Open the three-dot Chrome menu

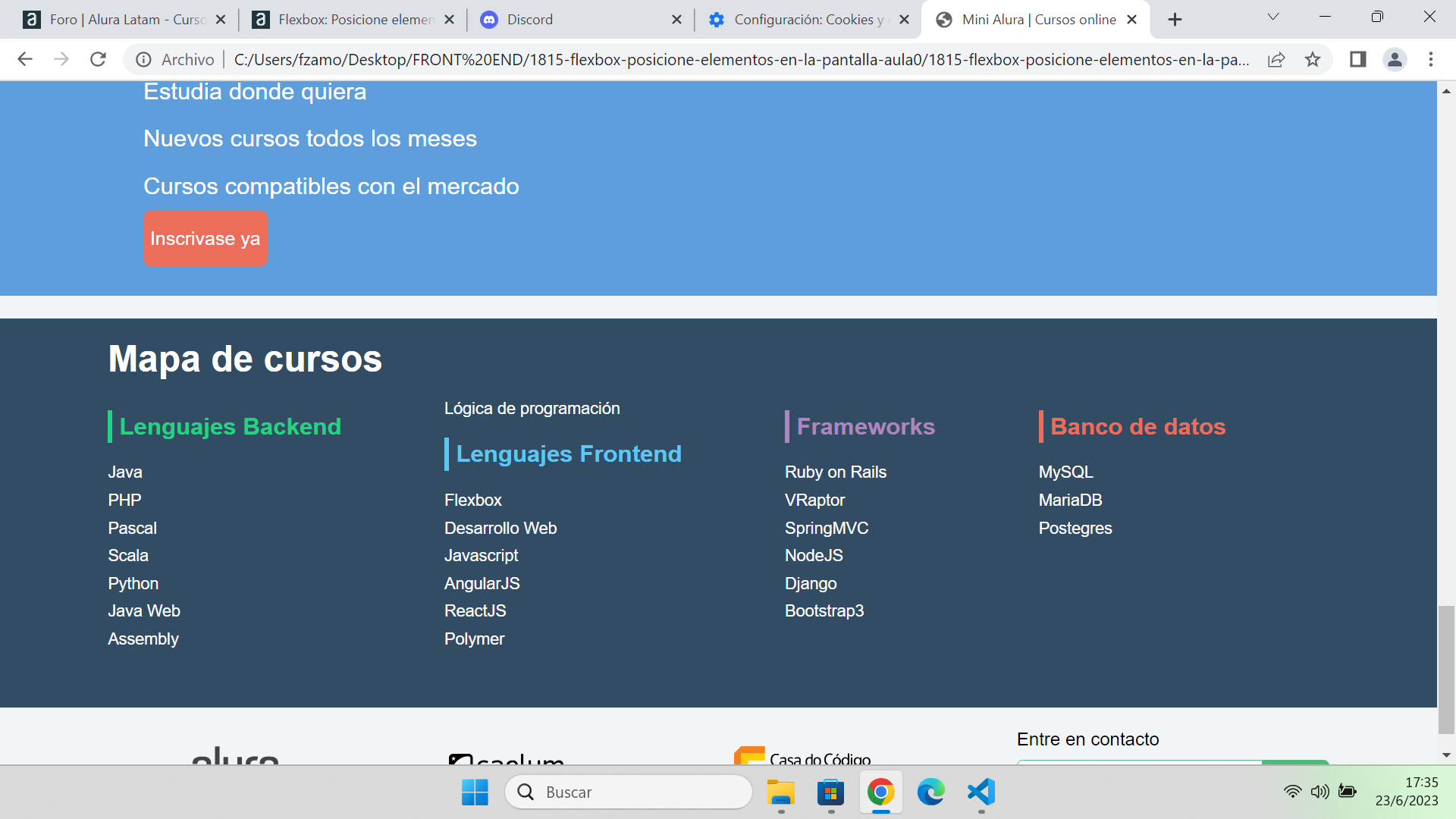pos(1432,59)
